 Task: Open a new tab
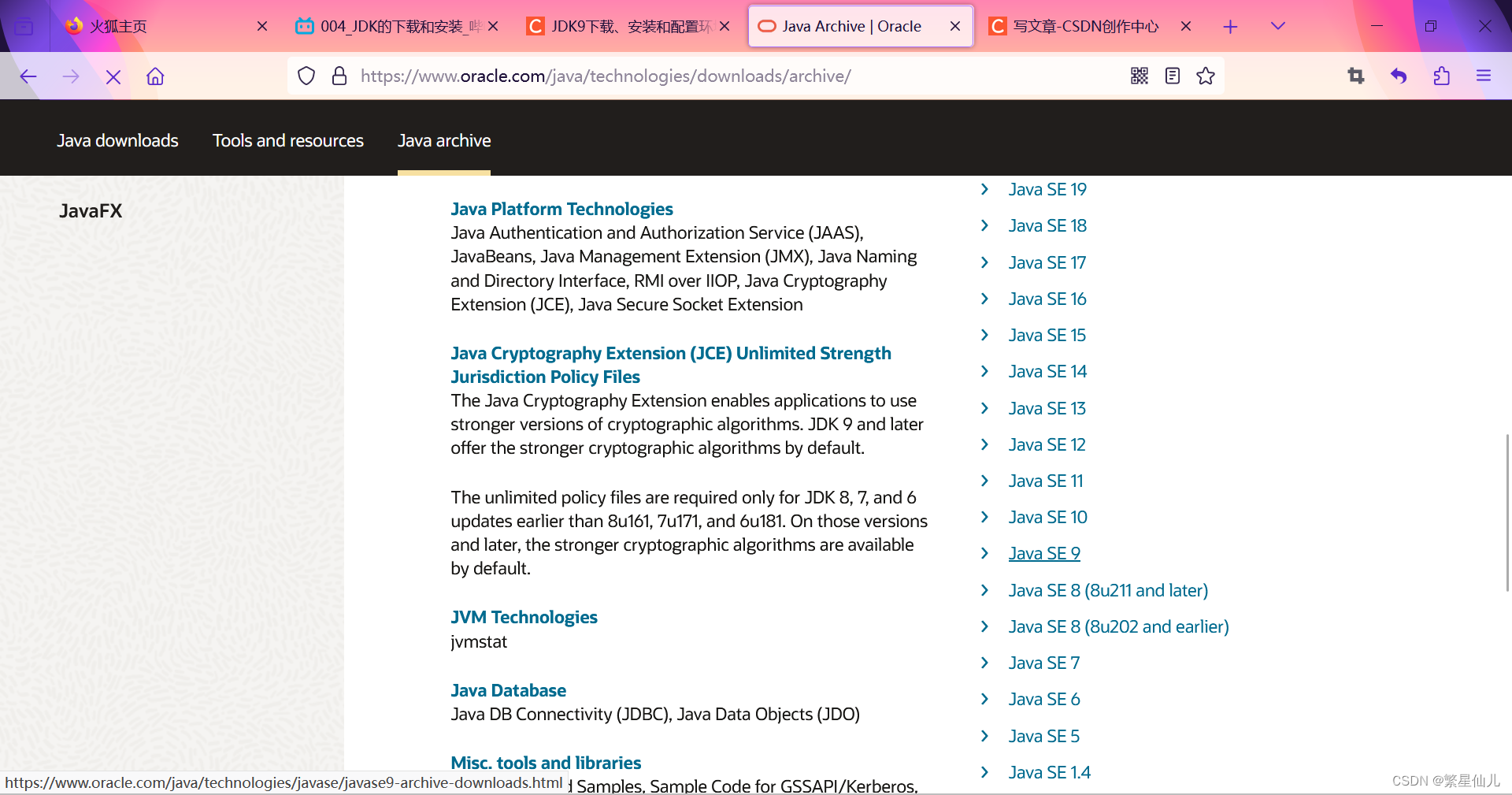tap(1230, 27)
